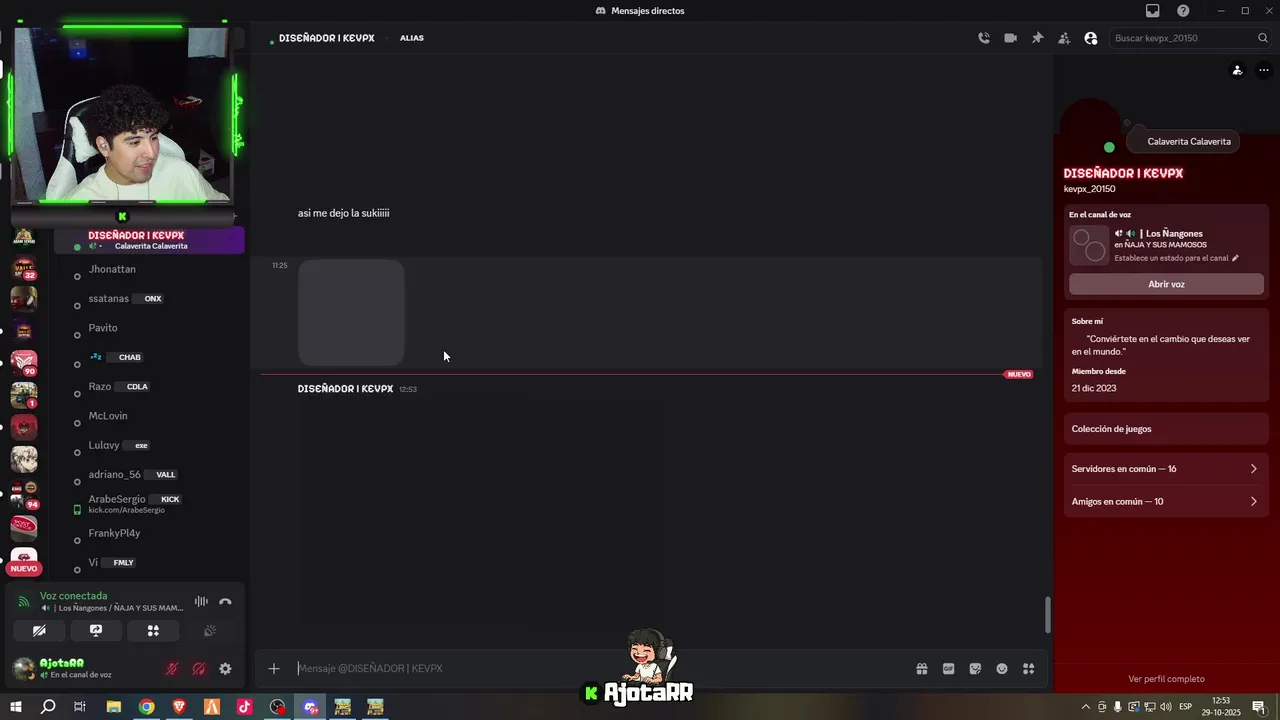Expand Servidores en común — 16
Viewport: 1280px width, 720px height.
1166,469
